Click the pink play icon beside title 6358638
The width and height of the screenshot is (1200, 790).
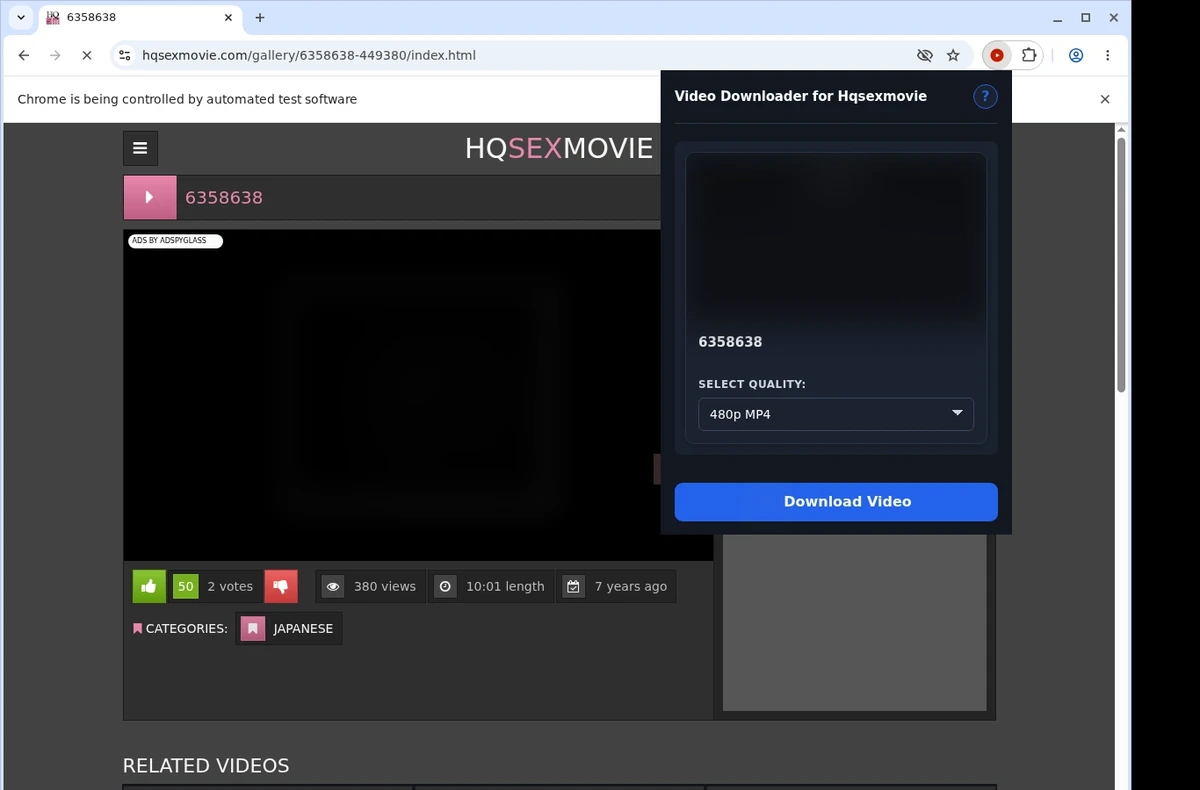click(x=150, y=197)
